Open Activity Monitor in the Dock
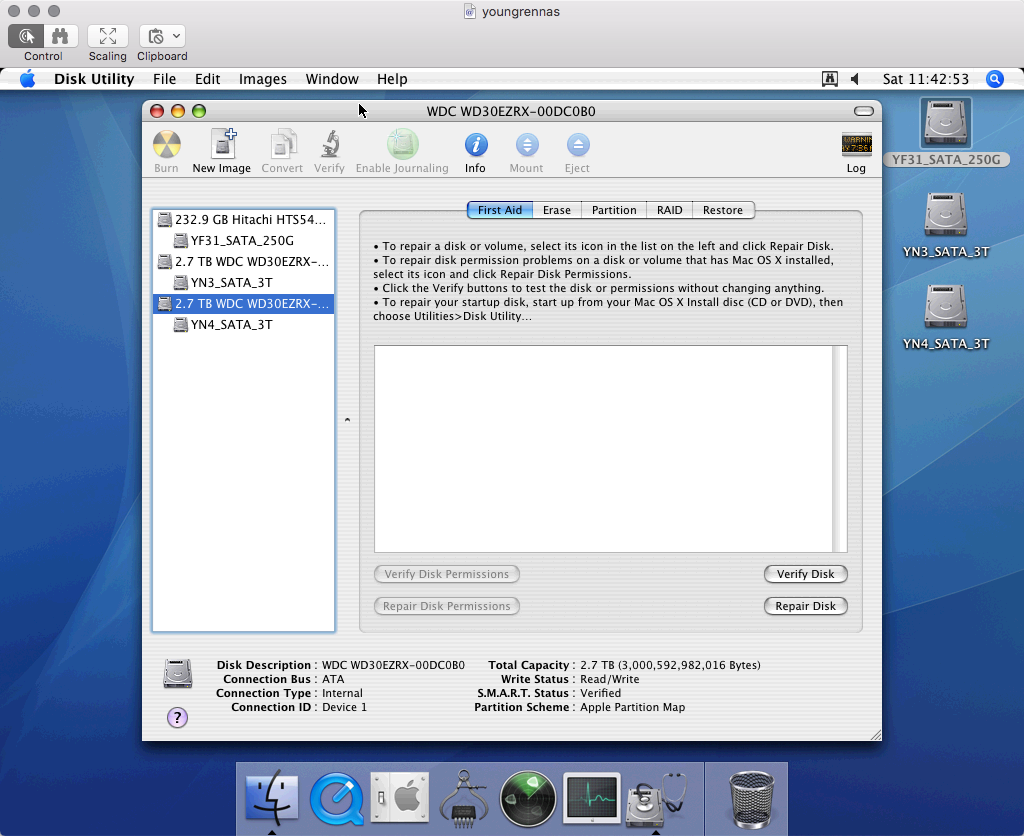 click(592, 797)
